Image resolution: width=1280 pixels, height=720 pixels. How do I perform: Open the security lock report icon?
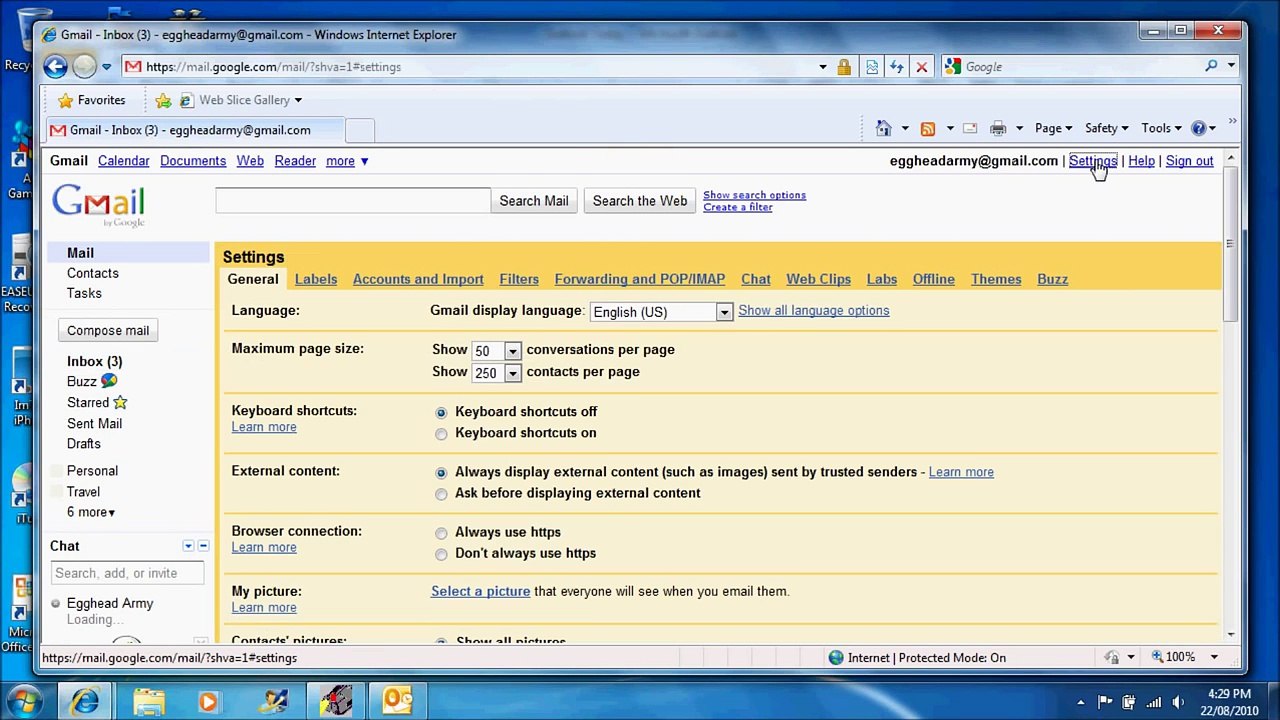click(x=844, y=67)
